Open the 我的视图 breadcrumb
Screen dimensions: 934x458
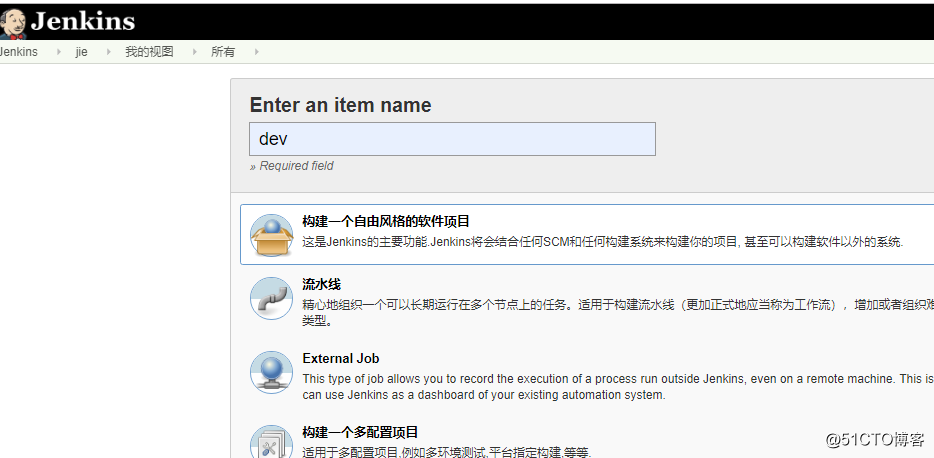pyautogui.click(x=149, y=52)
